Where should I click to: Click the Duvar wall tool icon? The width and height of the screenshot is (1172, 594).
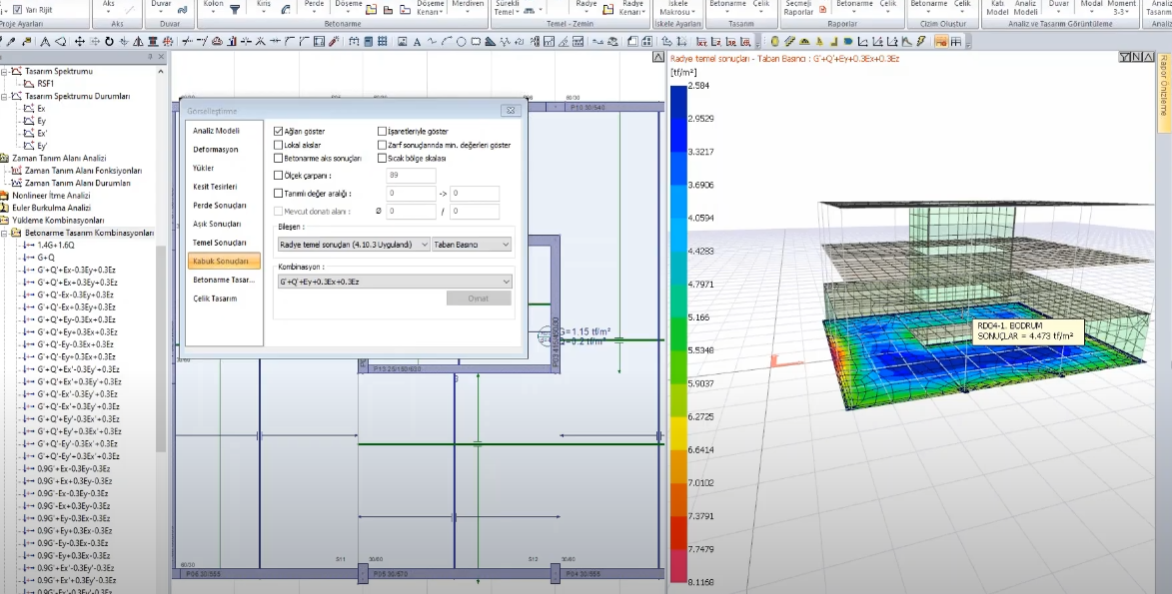point(182,9)
